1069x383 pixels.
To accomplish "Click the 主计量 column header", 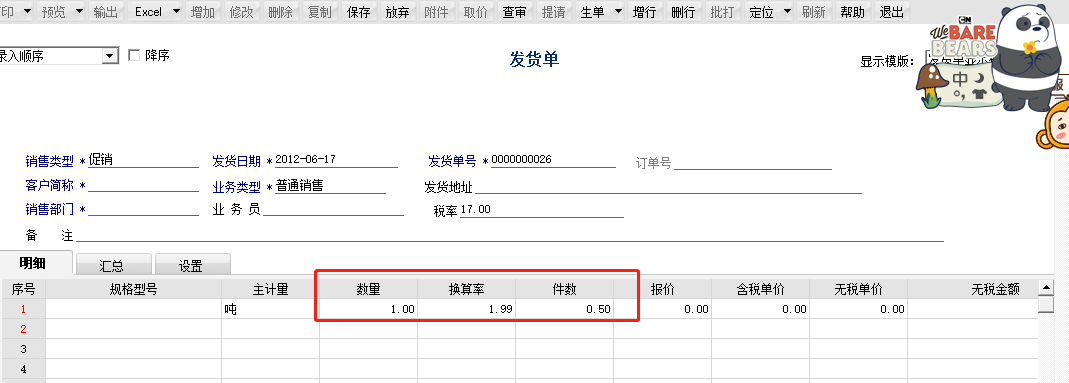I will point(271,290).
